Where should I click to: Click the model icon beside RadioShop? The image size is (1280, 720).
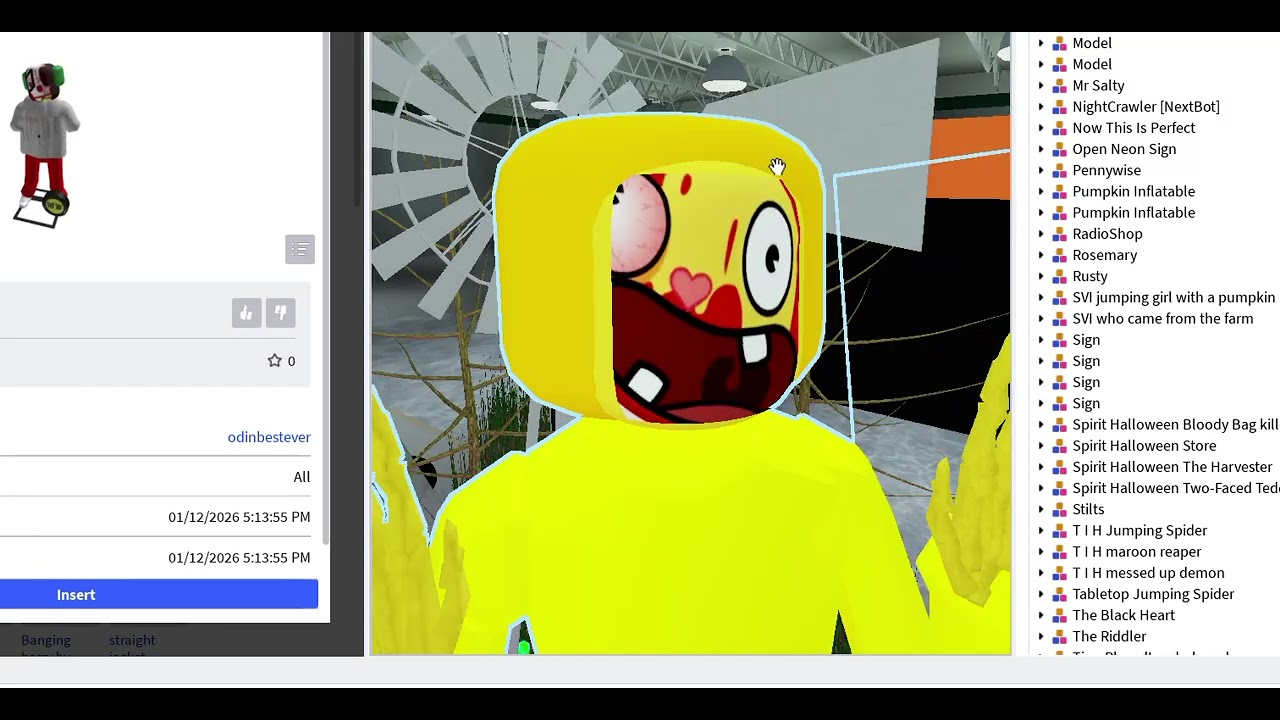click(1059, 234)
